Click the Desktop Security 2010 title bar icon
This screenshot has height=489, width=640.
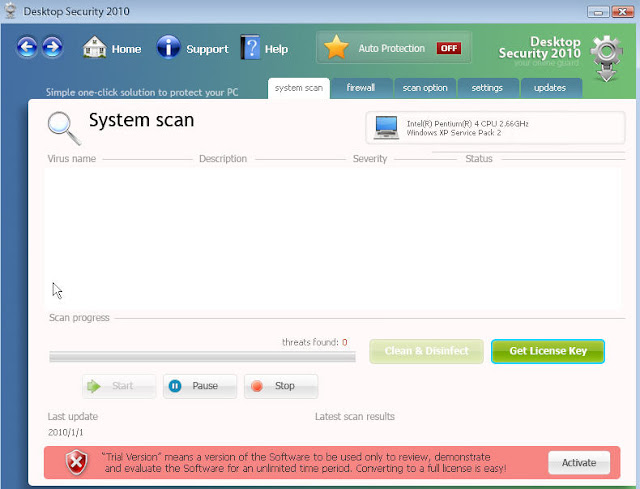(11, 11)
